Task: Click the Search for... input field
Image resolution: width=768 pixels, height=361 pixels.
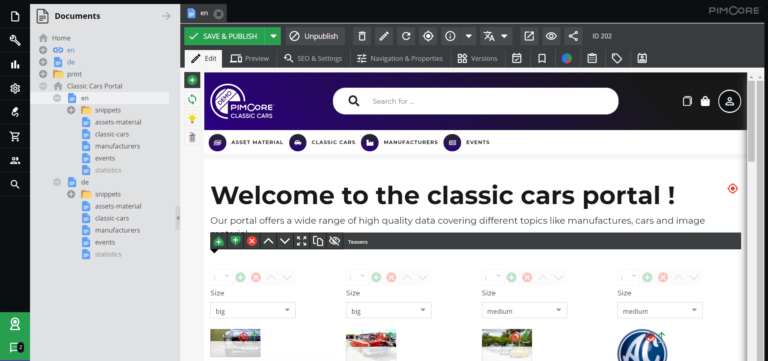Action: click(x=476, y=101)
